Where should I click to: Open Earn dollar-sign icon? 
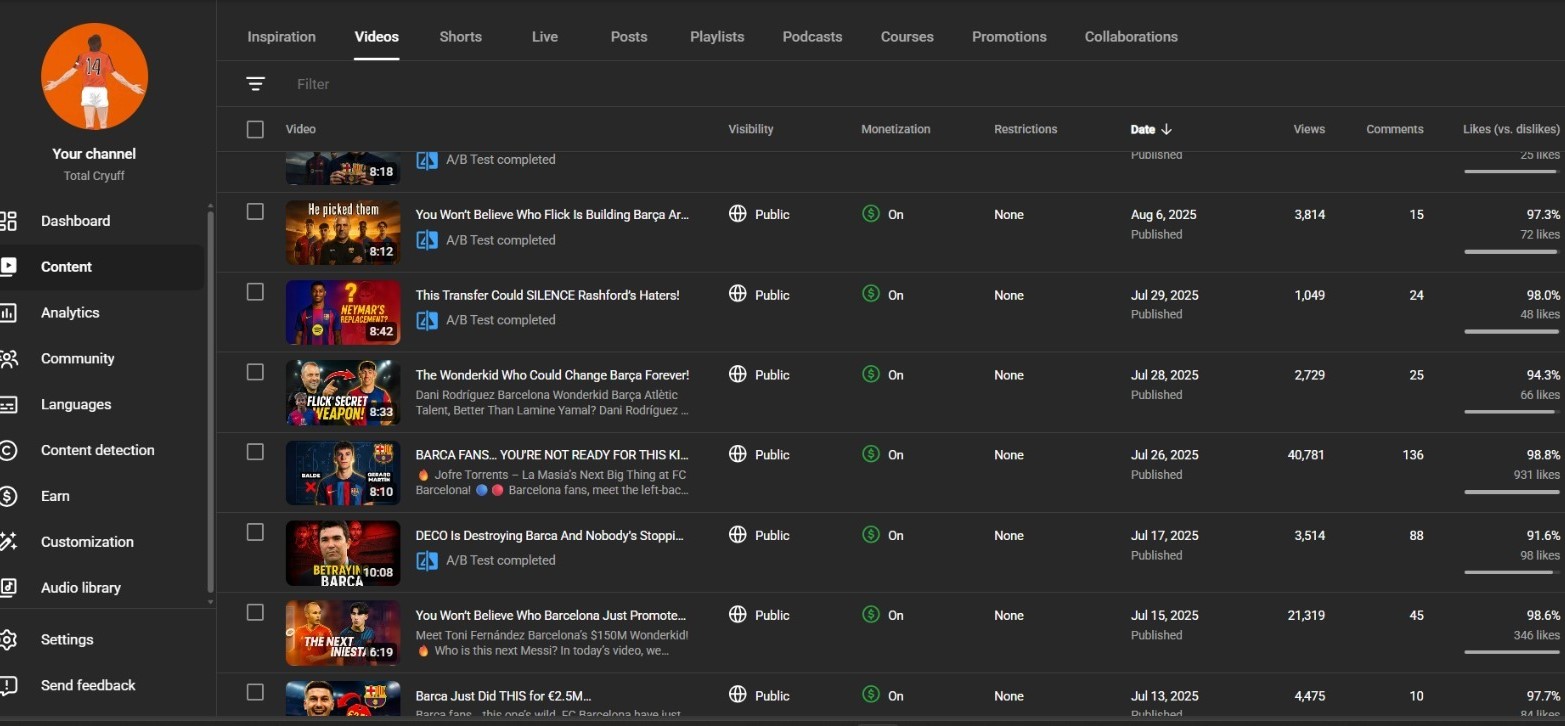click(x=8, y=496)
